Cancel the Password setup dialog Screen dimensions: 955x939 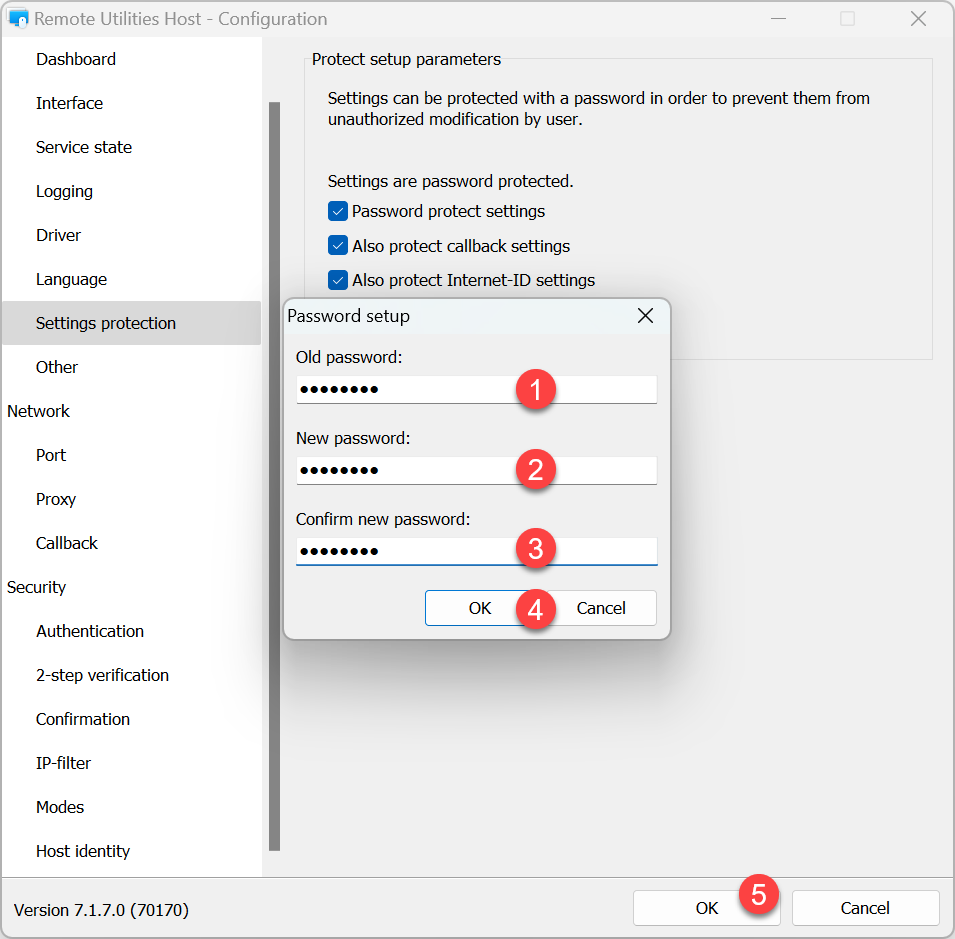[x=603, y=608]
